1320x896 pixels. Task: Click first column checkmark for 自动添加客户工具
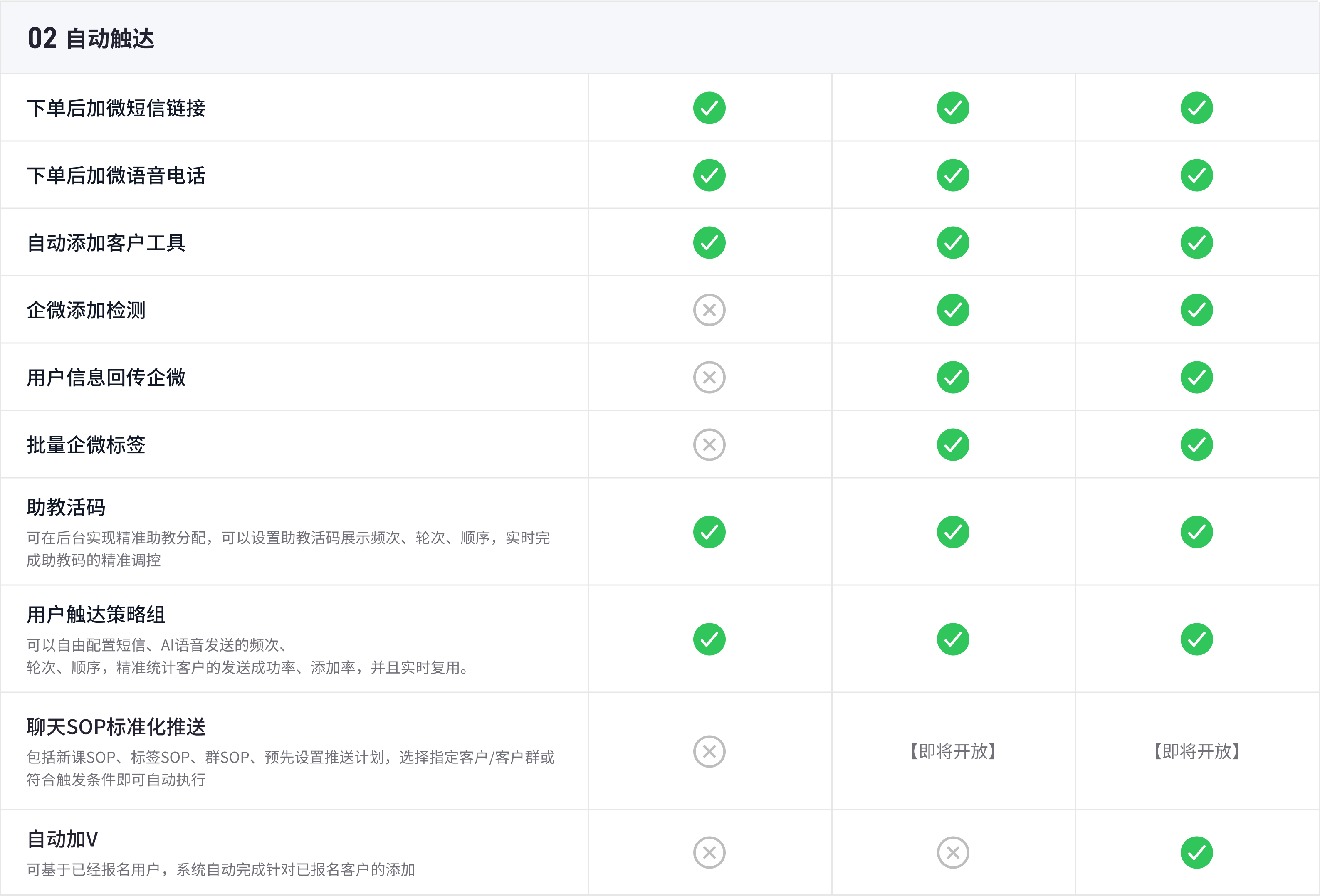click(x=709, y=242)
